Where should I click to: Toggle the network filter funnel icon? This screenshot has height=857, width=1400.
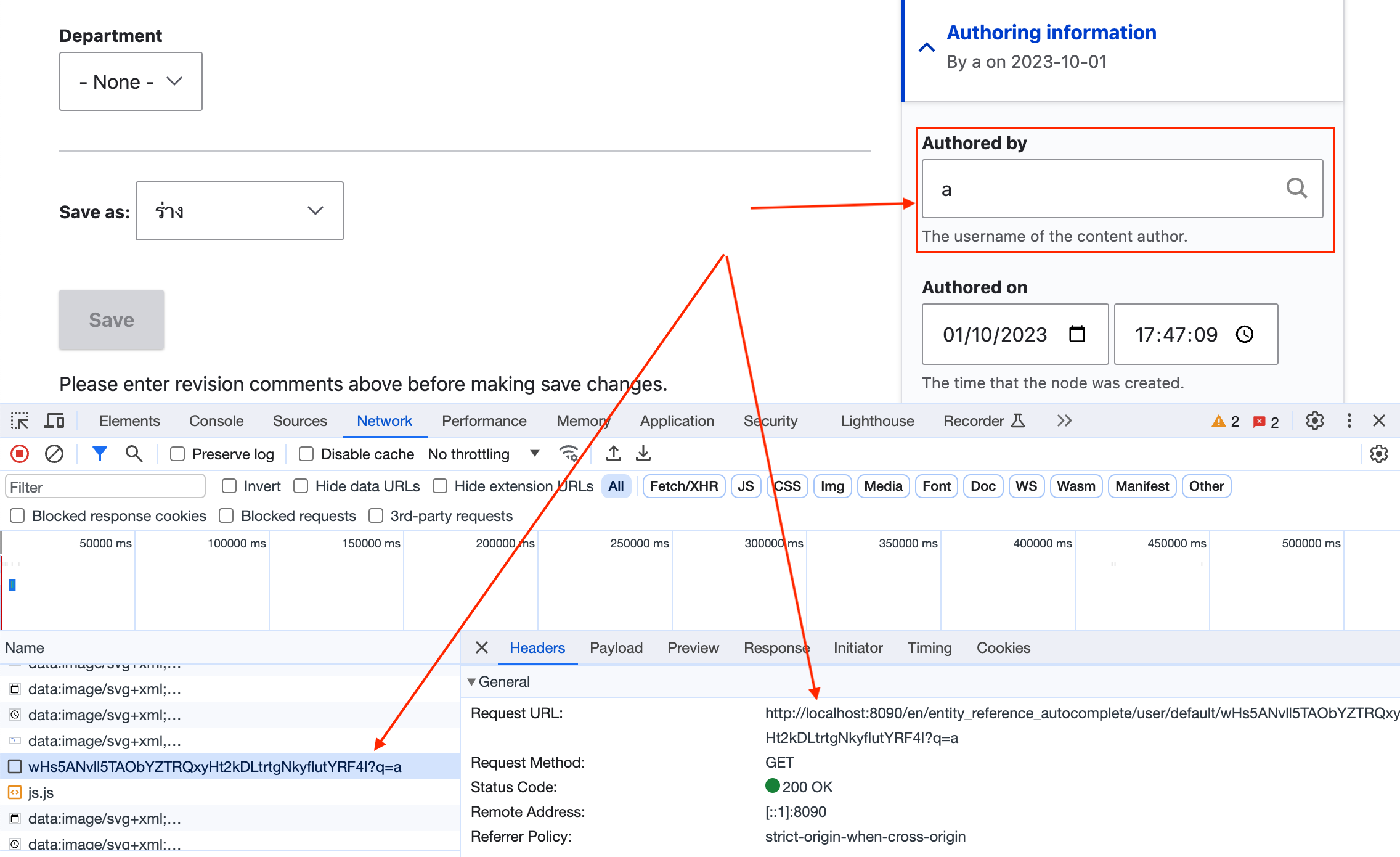[x=99, y=454]
